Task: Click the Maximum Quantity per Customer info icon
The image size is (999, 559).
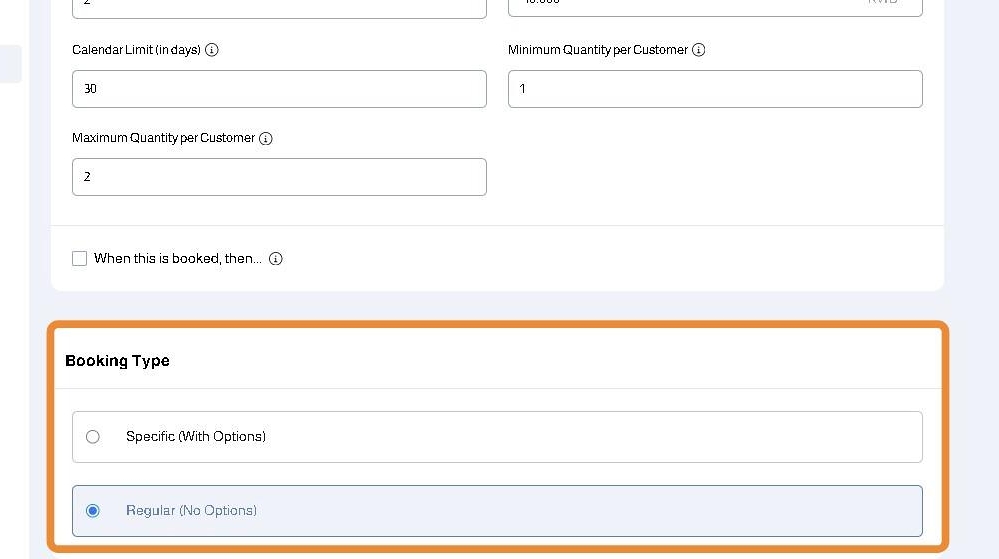Action: pos(266,139)
